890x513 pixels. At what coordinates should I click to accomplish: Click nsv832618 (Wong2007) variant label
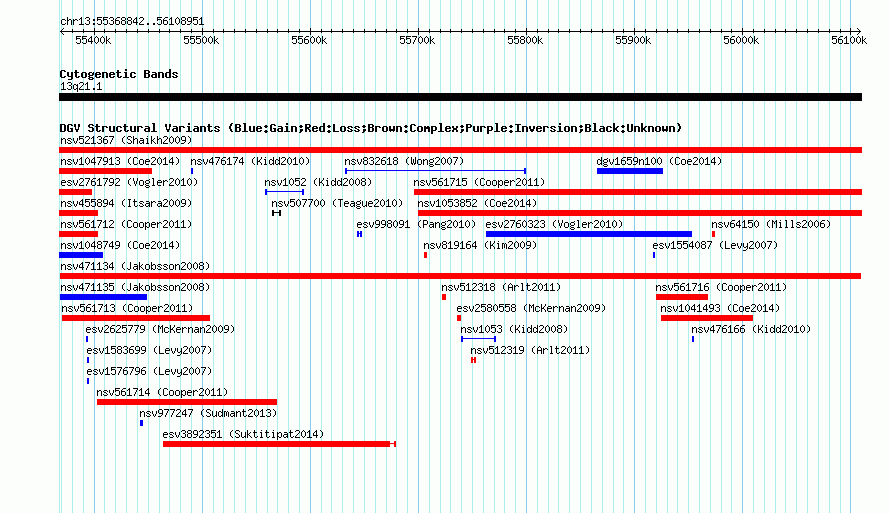point(404,161)
